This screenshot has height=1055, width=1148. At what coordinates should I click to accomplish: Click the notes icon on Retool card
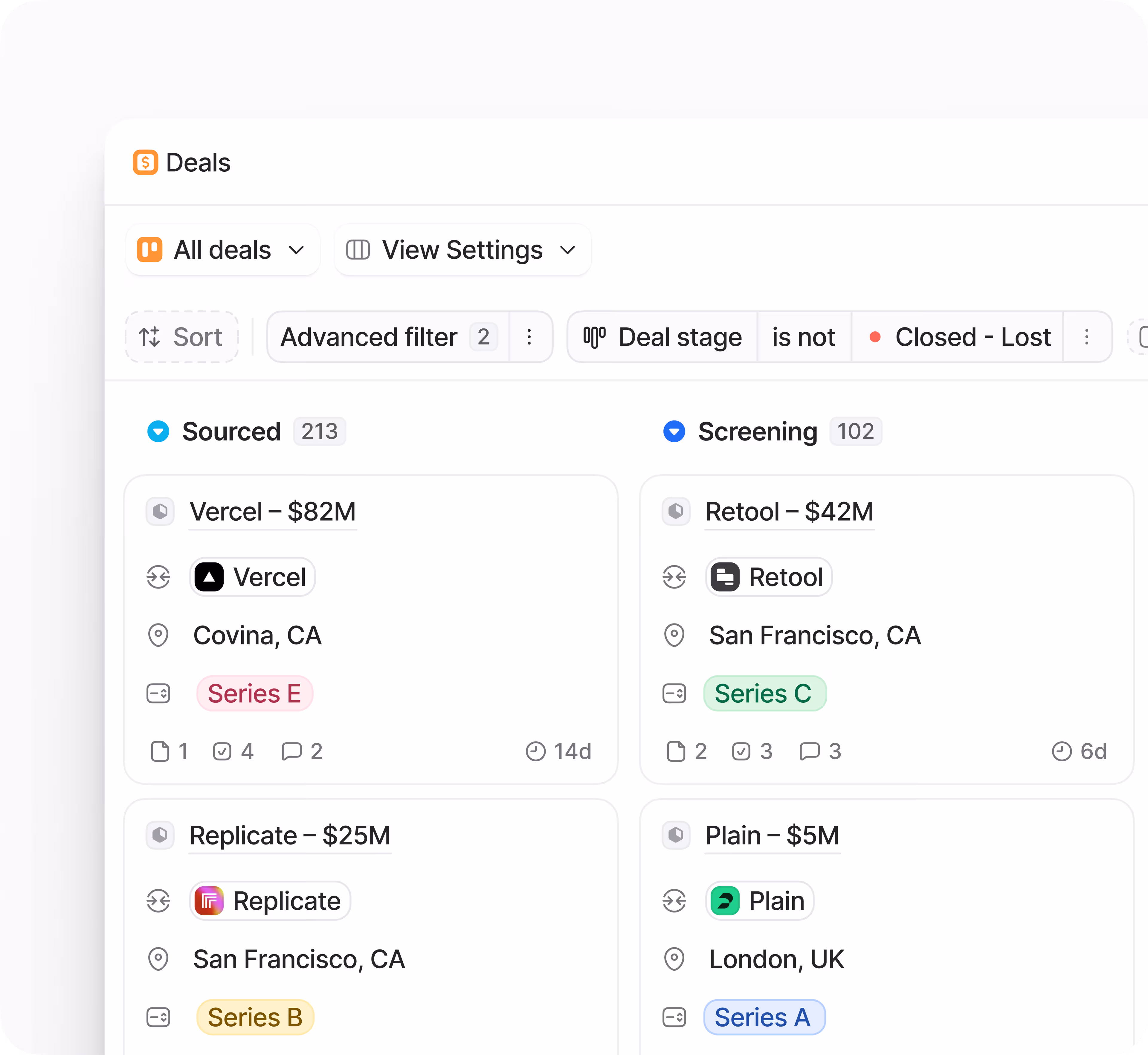click(676, 751)
